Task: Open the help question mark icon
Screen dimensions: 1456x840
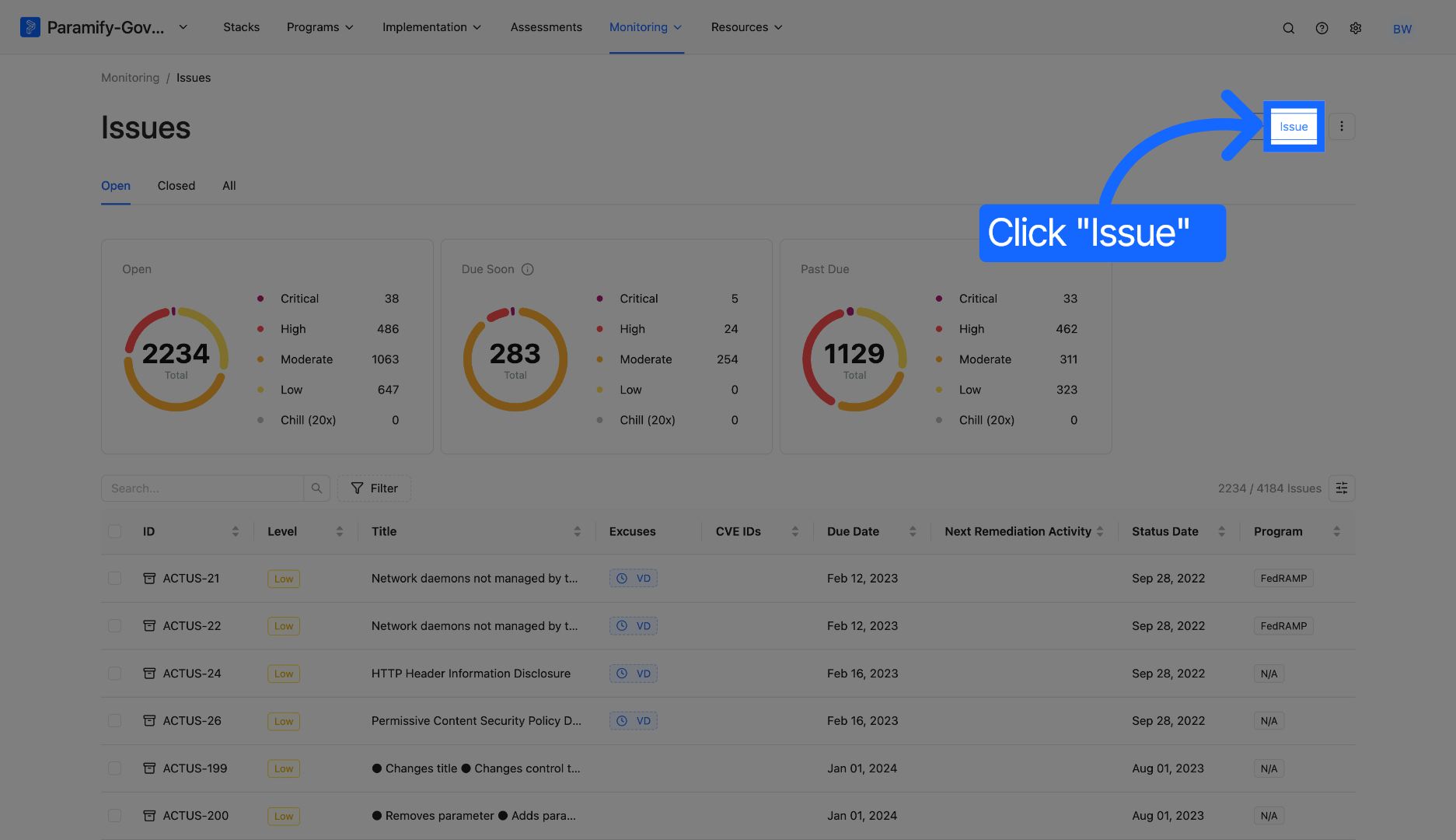Action: [x=1322, y=28]
